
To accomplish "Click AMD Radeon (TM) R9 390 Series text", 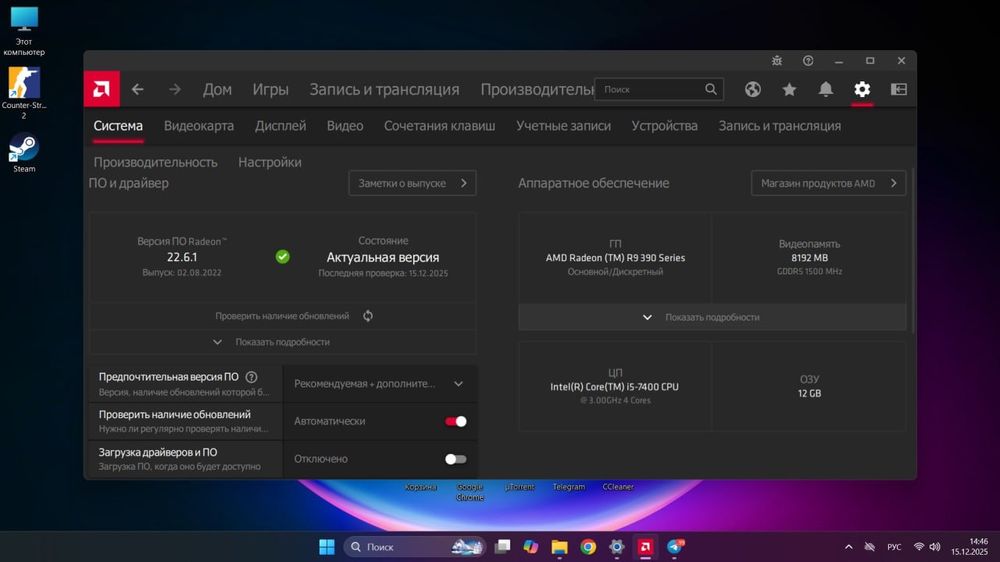I will click(615, 258).
